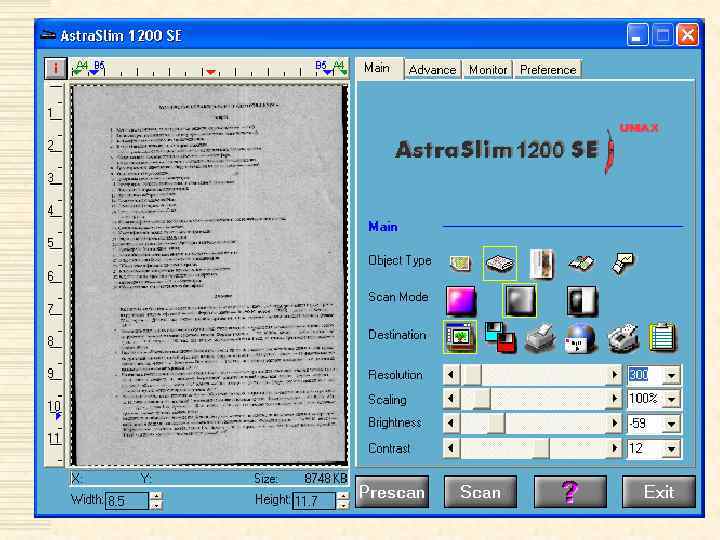Open the Resolution dropdown
720x540 pixels.
pos(671,376)
